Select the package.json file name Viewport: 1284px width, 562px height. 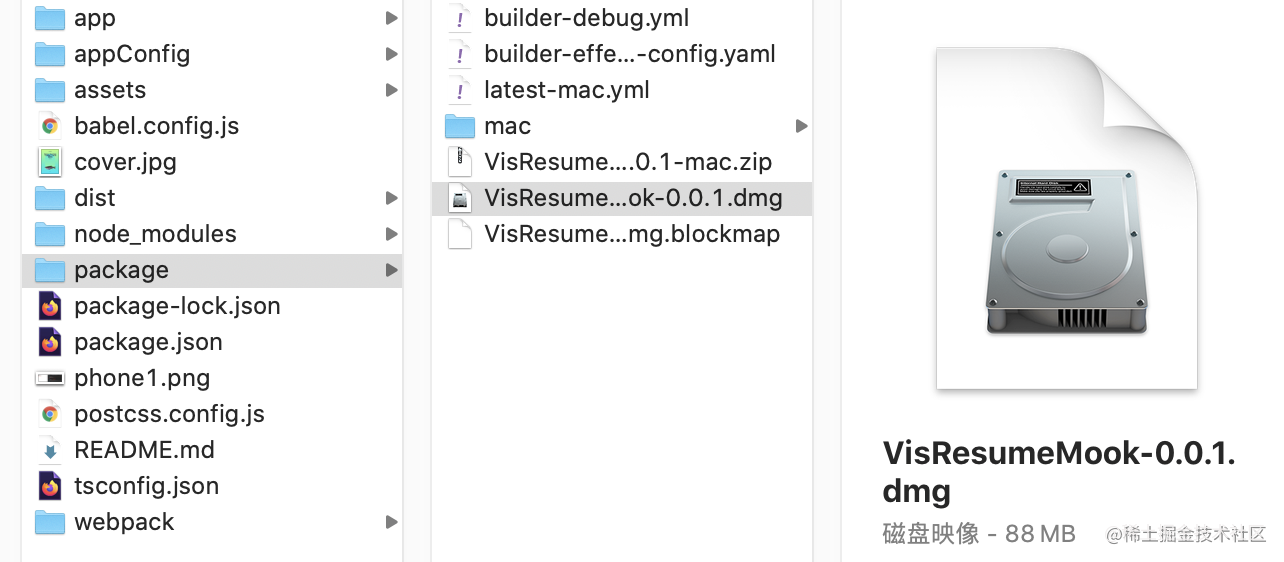pos(148,342)
